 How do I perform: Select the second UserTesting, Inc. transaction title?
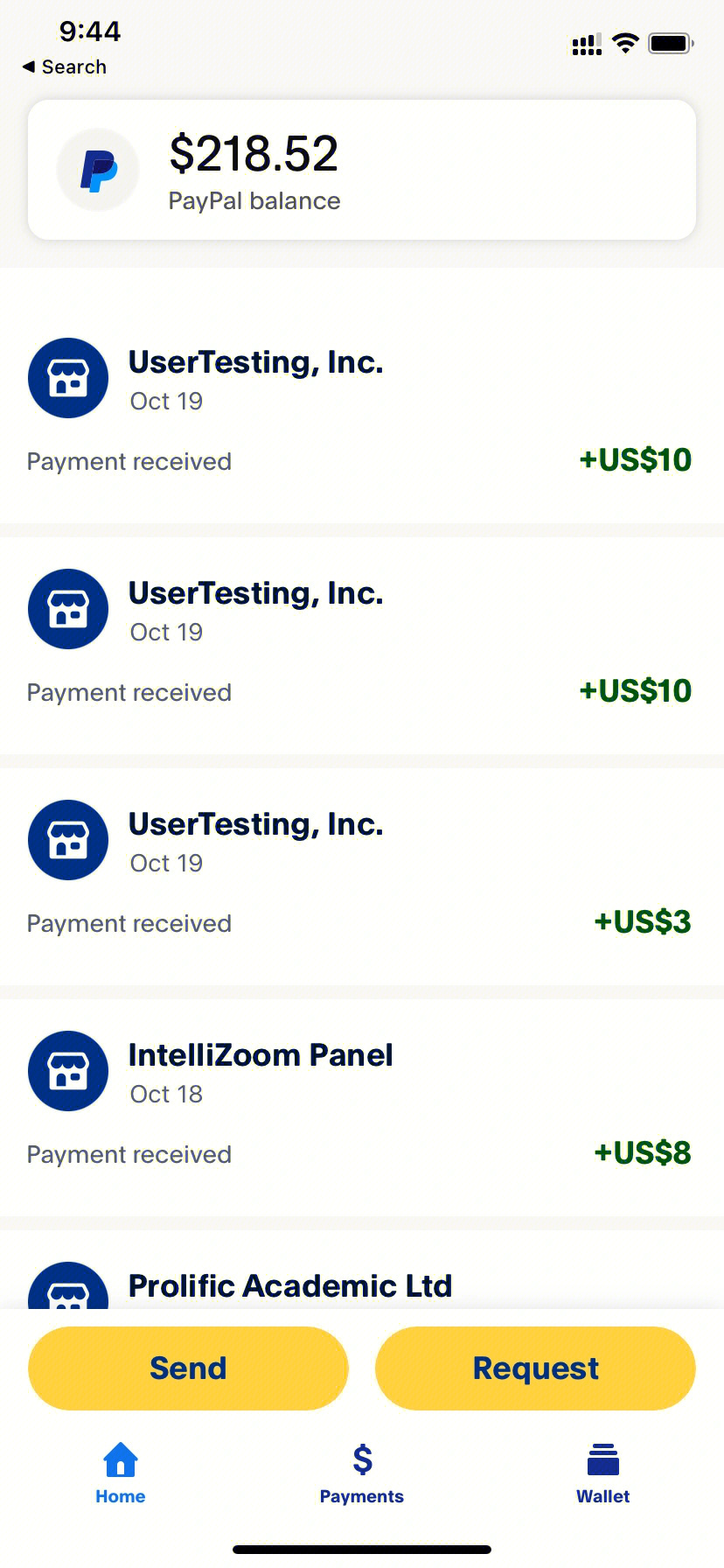pos(256,593)
